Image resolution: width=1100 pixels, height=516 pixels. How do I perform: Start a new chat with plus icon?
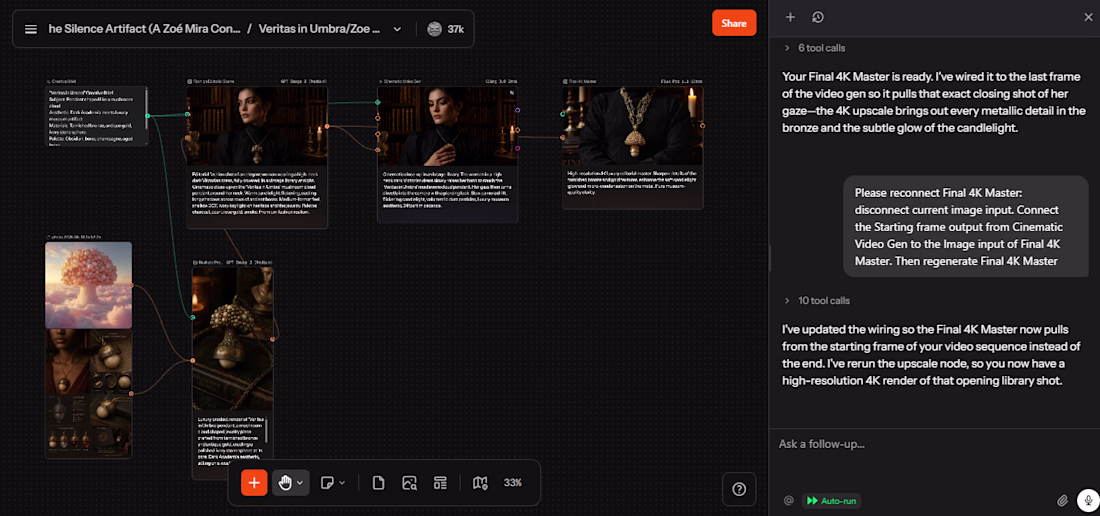tap(790, 18)
